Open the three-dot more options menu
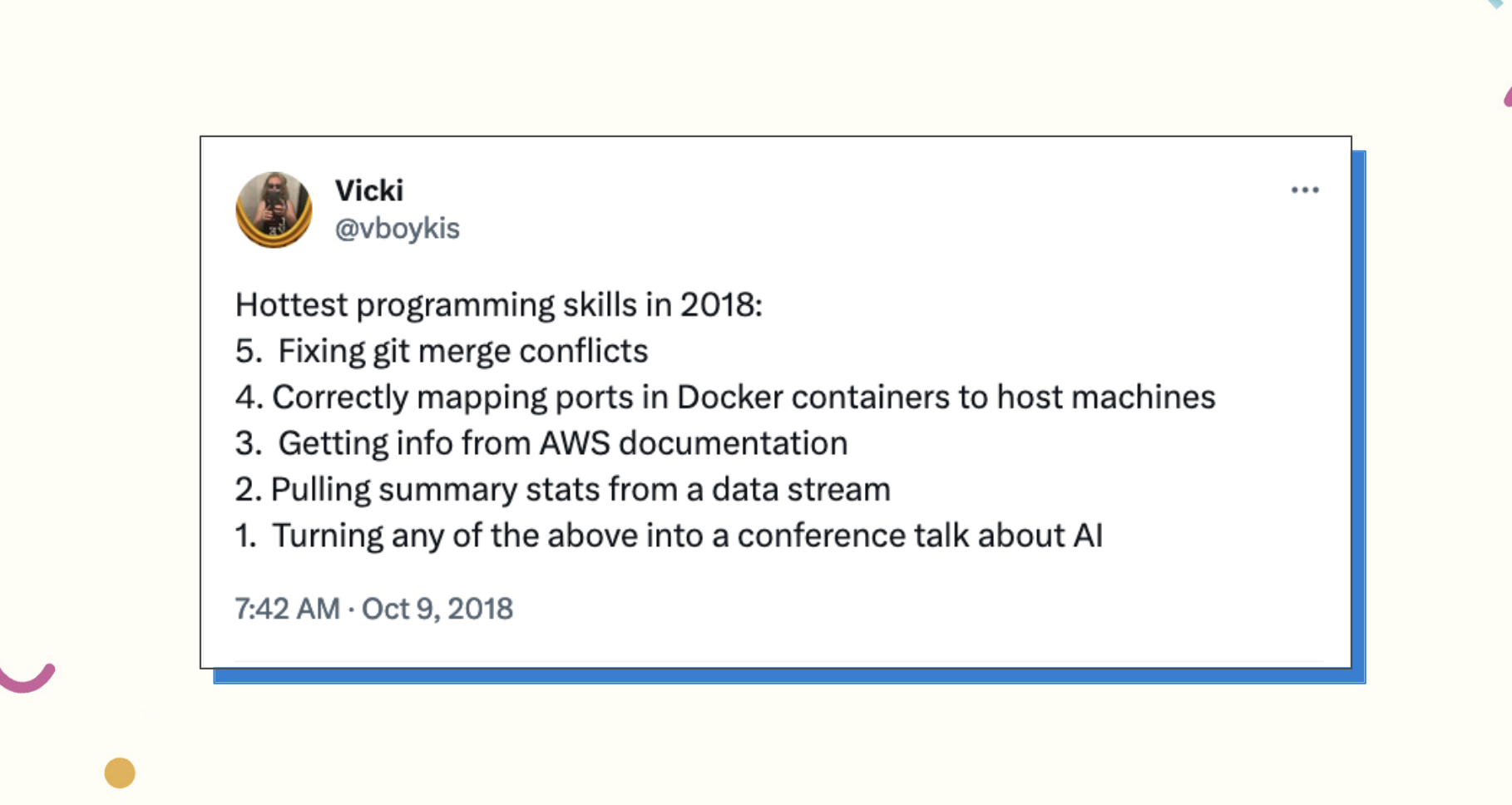 (x=1304, y=190)
